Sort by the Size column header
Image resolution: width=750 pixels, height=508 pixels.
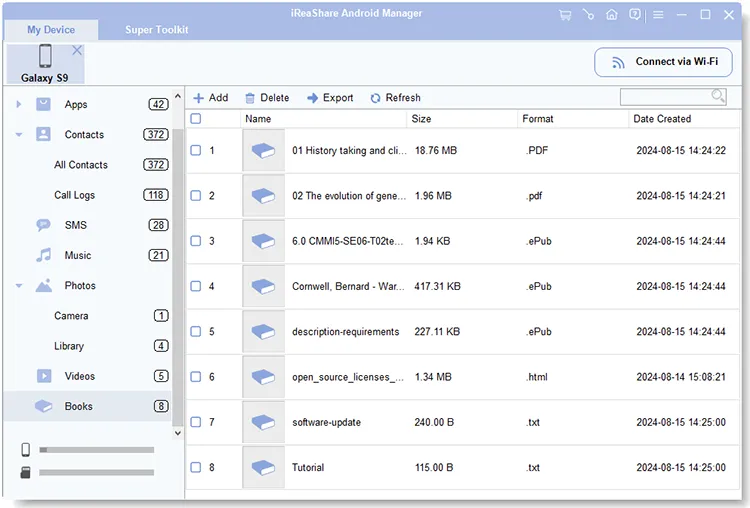[462, 119]
